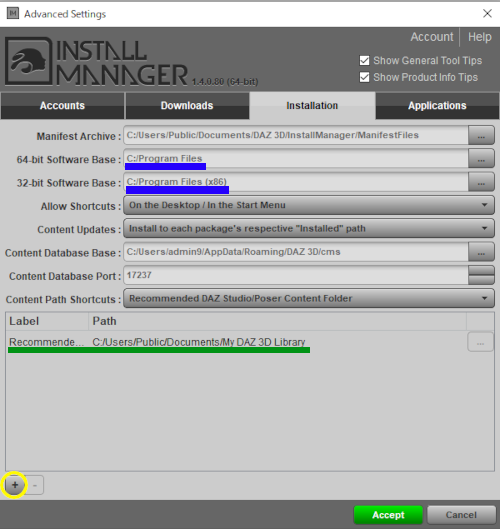Click the Install Manager logo
Screen dimensions: 500x529
point(96,61)
